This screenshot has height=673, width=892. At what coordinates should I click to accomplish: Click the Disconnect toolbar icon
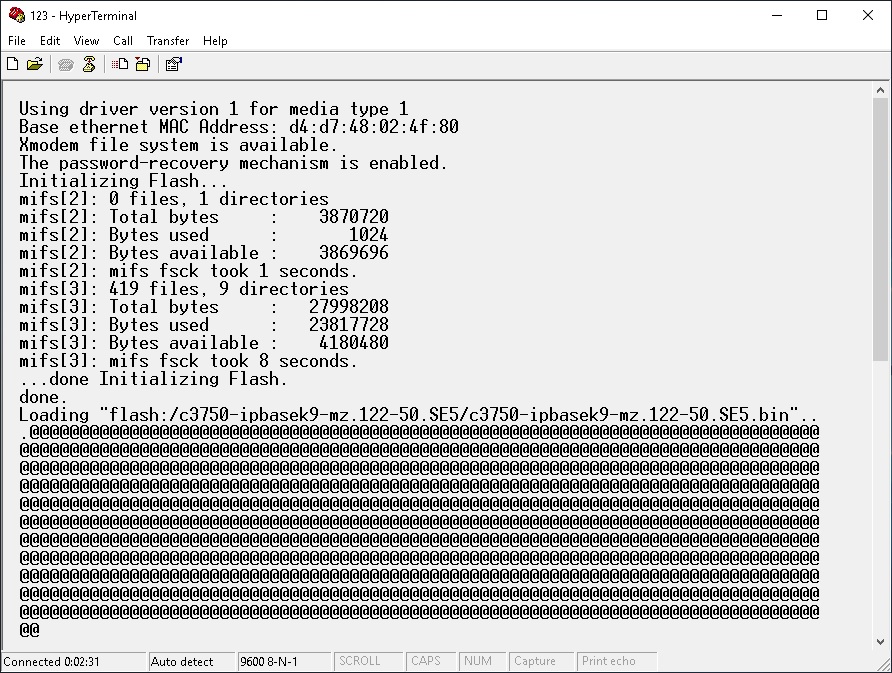tap(89, 64)
